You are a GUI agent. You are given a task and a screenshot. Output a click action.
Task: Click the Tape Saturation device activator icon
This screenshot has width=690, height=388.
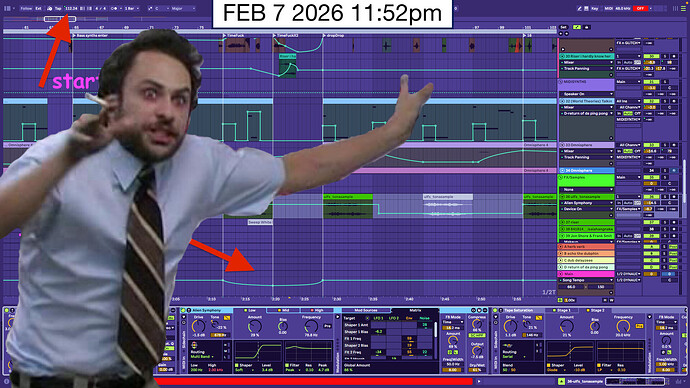495,310
